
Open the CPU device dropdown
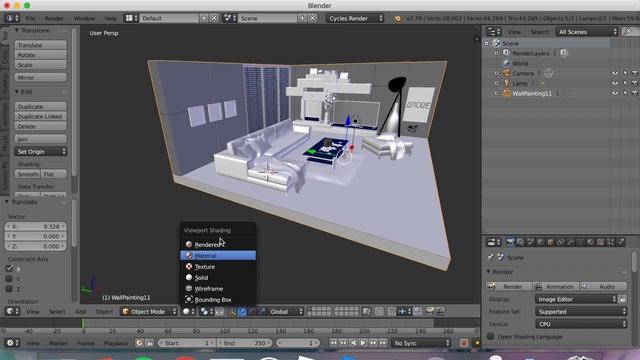(581, 324)
